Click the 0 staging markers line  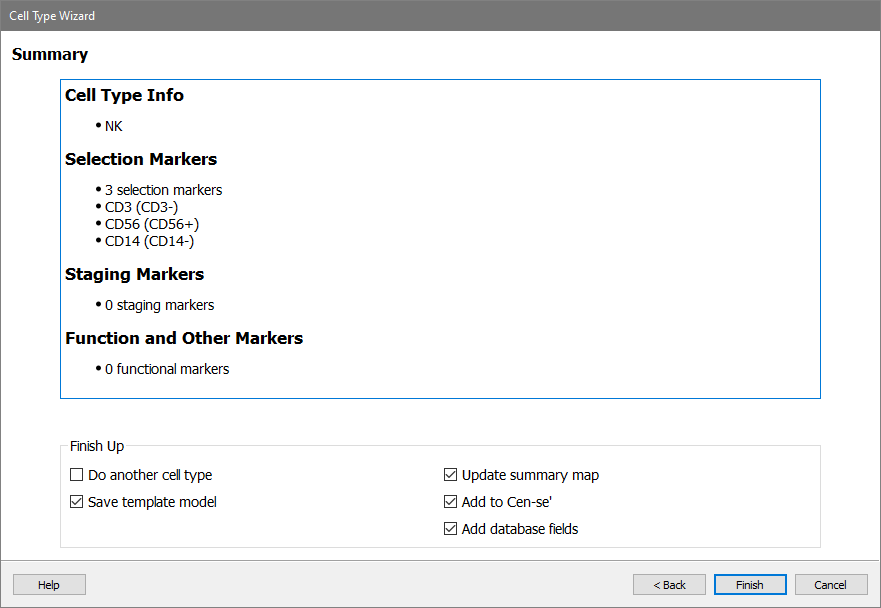pyautogui.click(x=159, y=305)
